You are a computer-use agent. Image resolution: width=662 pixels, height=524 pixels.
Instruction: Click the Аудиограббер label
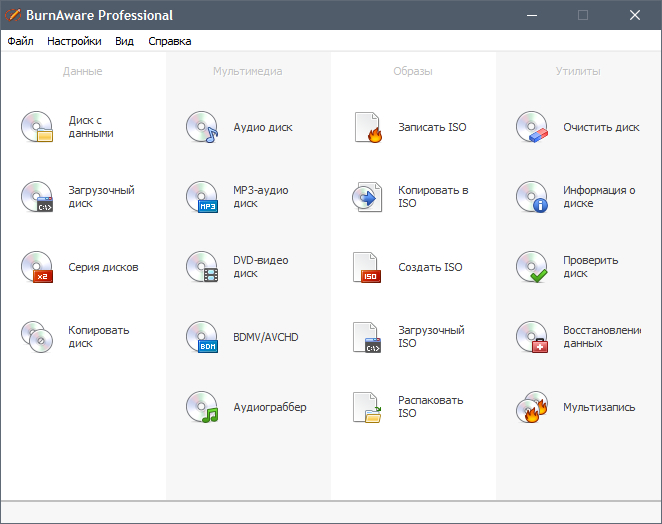pos(270,407)
